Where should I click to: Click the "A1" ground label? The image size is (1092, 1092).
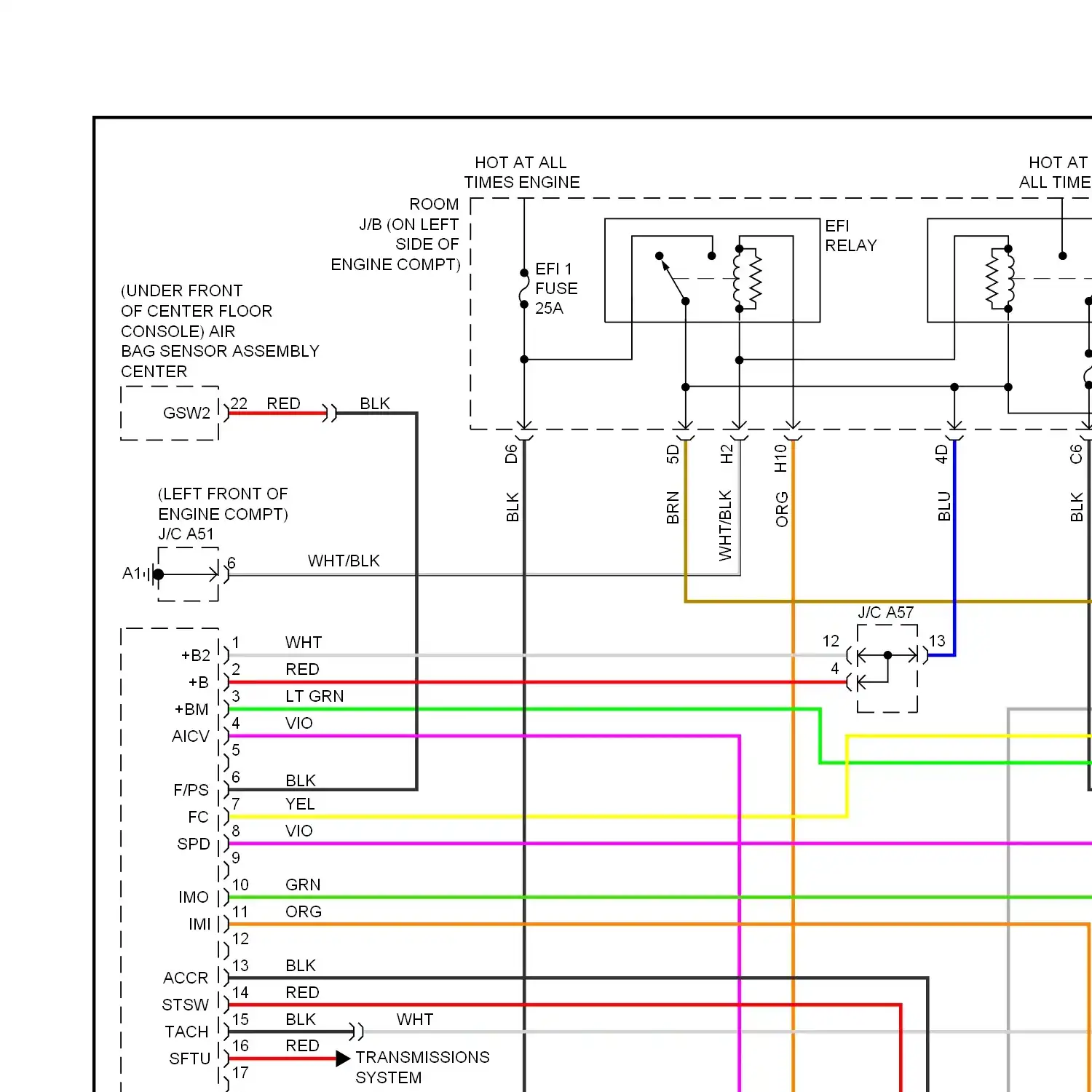[132, 574]
